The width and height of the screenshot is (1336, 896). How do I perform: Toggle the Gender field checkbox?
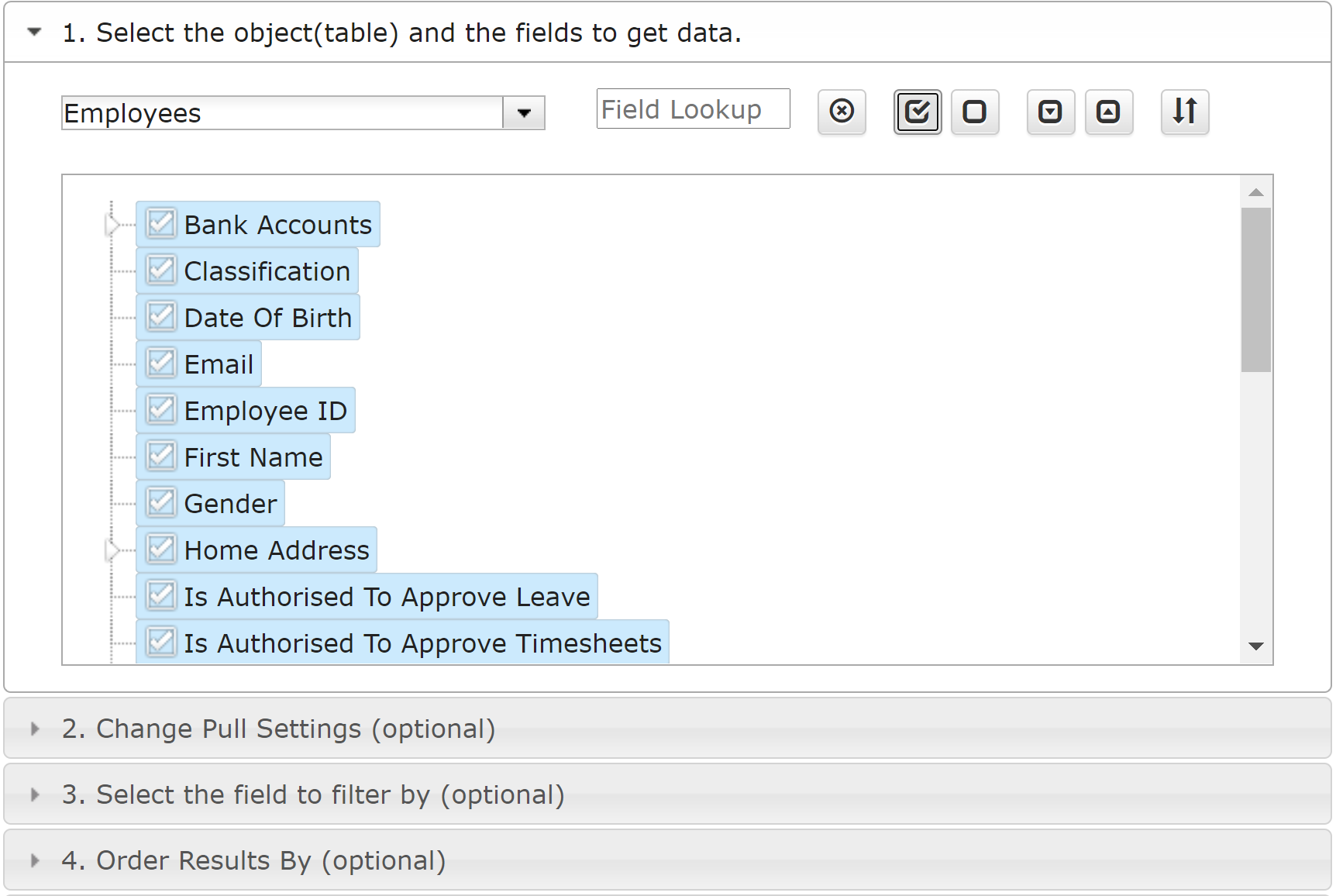(x=161, y=503)
